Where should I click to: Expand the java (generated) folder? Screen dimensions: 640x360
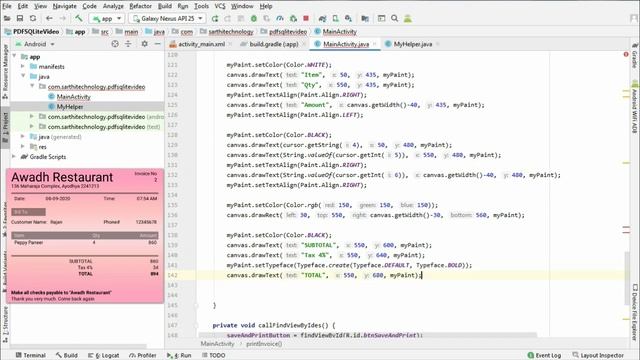pyautogui.click(x=23, y=136)
